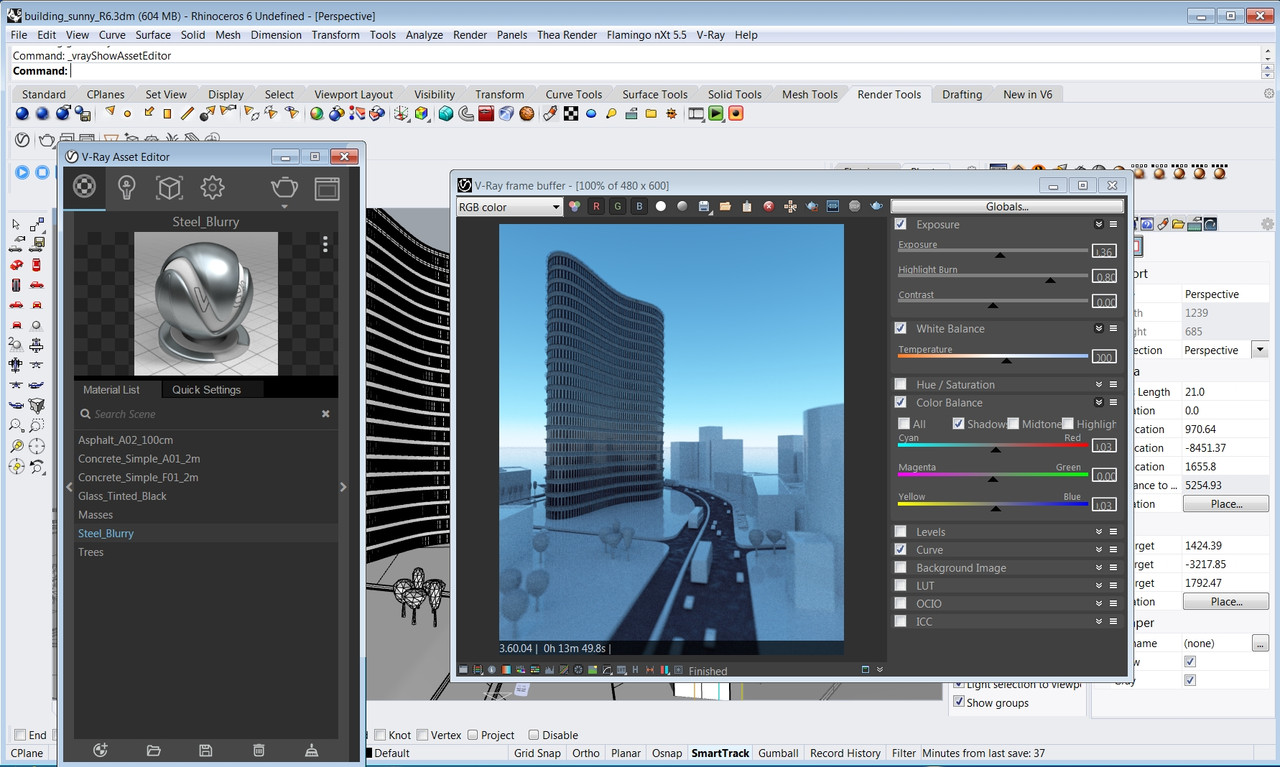Enable Hue / Saturation checkbox

pos(901,384)
